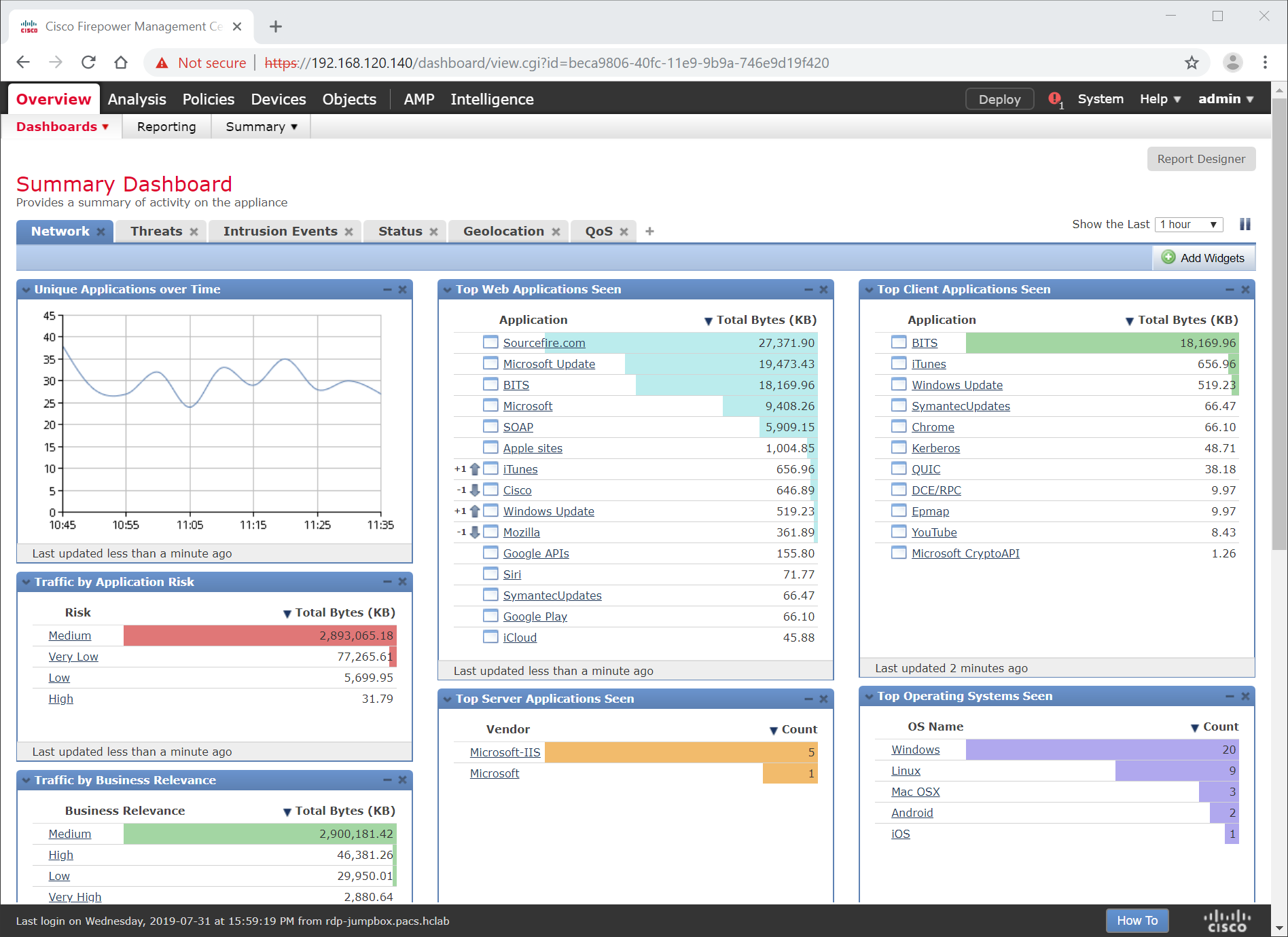
Task: Open the Show the Last time dropdown
Action: point(1188,225)
